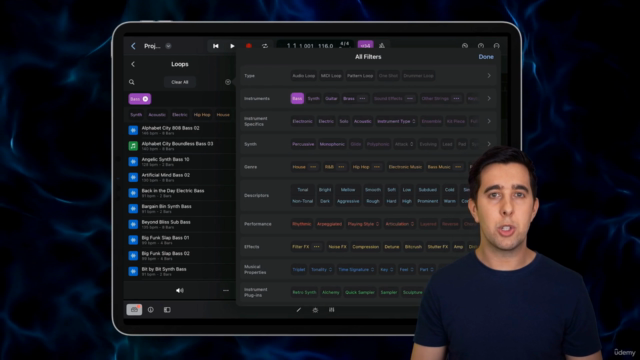Screen dimensions: 640x360
Task: Open the Playing Style popup menu
Action: pyautogui.click(x=363, y=224)
